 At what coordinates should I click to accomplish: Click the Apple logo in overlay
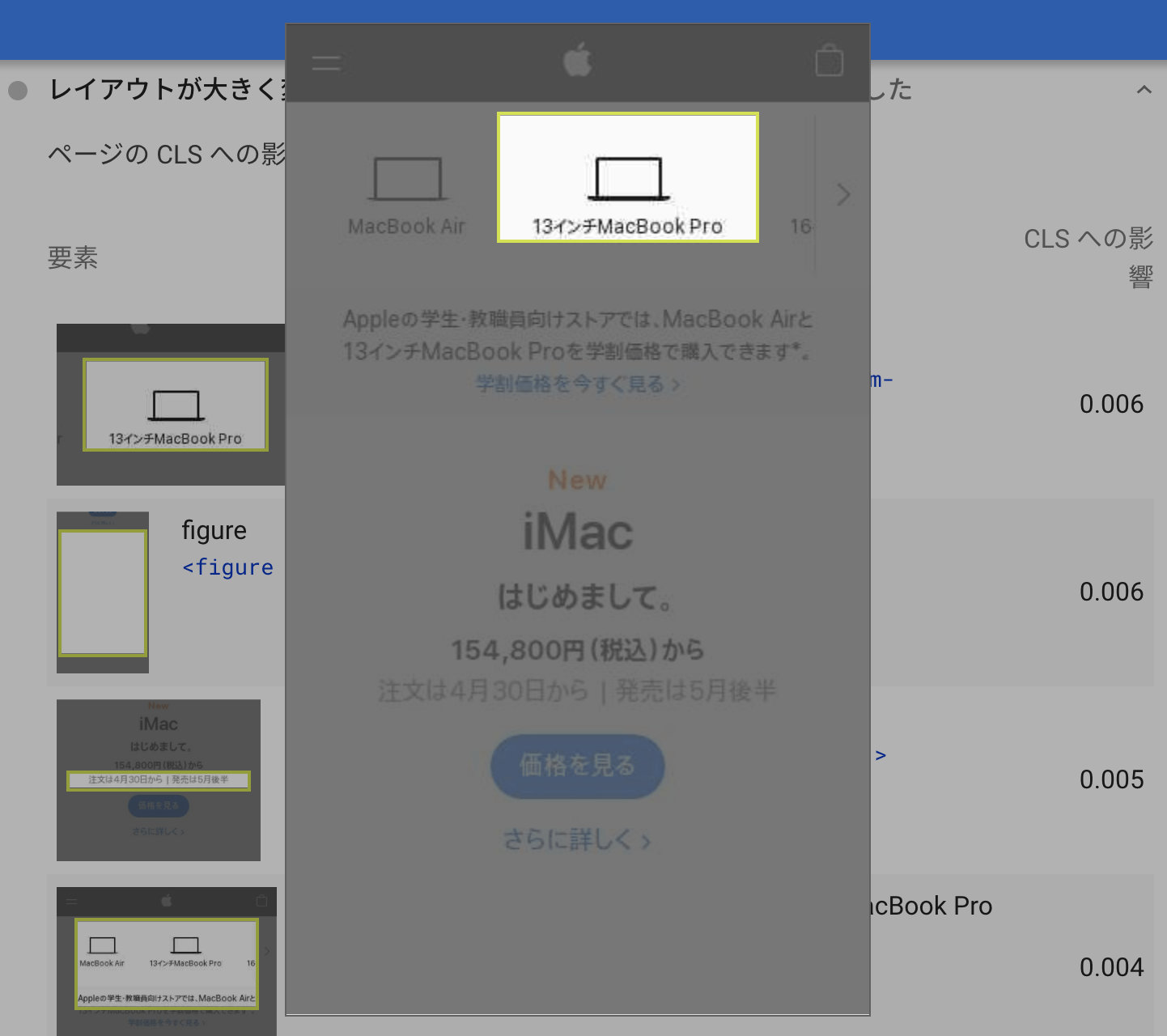(578, 60)
